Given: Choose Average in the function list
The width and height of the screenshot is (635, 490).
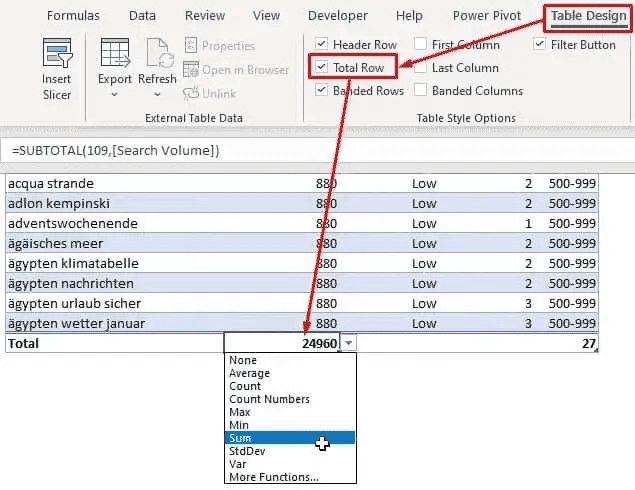Looking at the screenshot, I should [290, 373].
